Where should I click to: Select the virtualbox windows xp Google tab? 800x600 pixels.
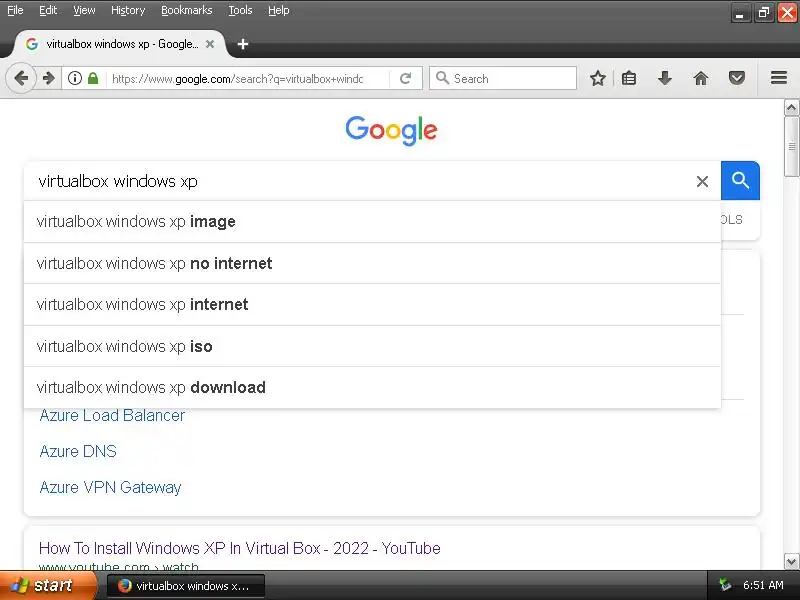120,44
